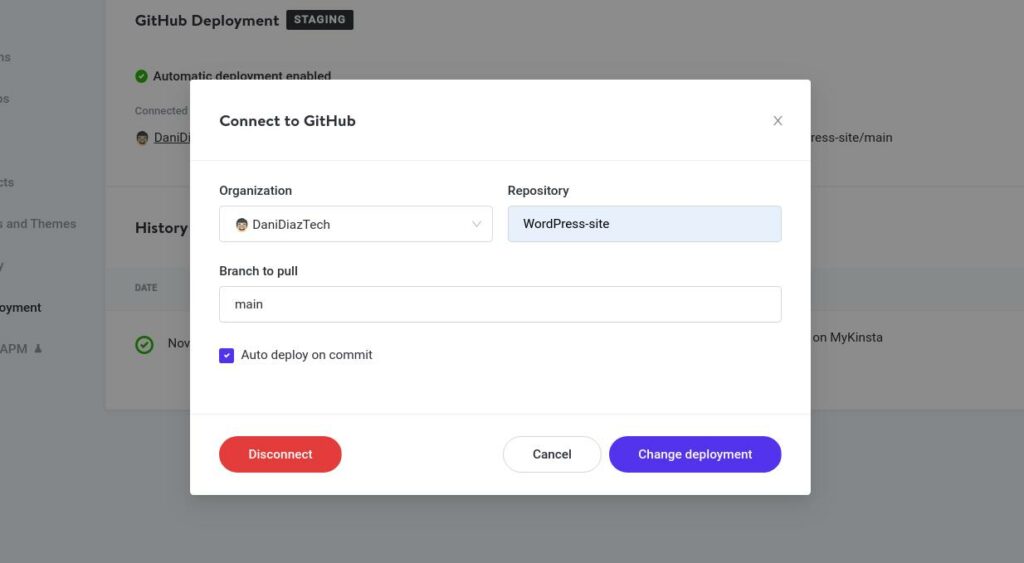1024x563 pixels.
Task: Click the Cancel button
Action: 552,454
